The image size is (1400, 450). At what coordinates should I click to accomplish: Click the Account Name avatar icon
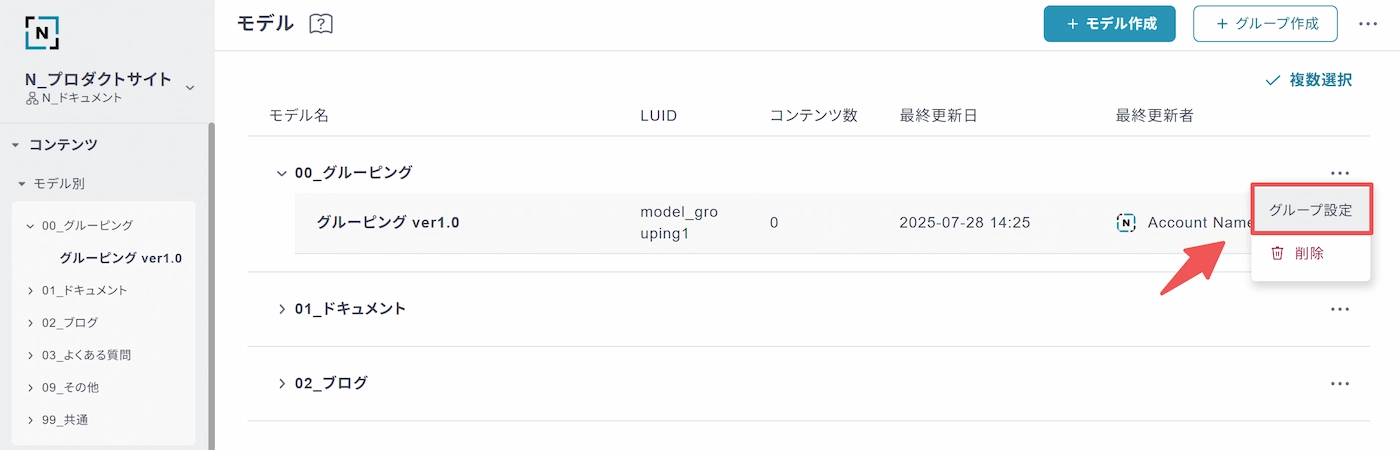(x=1126, y=222)
